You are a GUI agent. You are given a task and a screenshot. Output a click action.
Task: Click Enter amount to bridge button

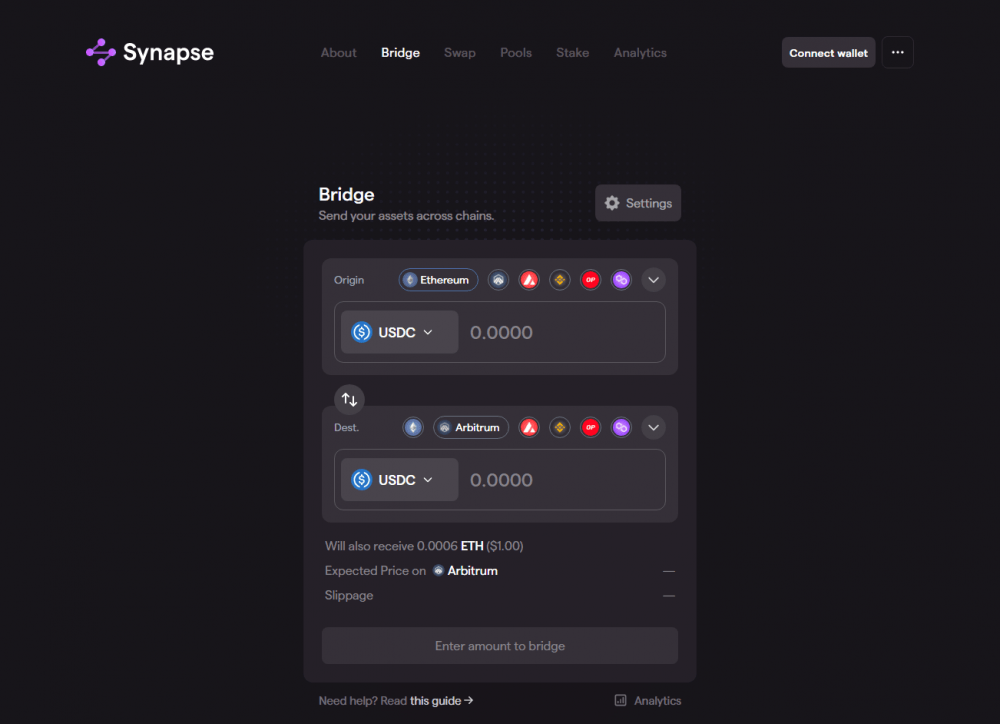(x=499, y=646)
